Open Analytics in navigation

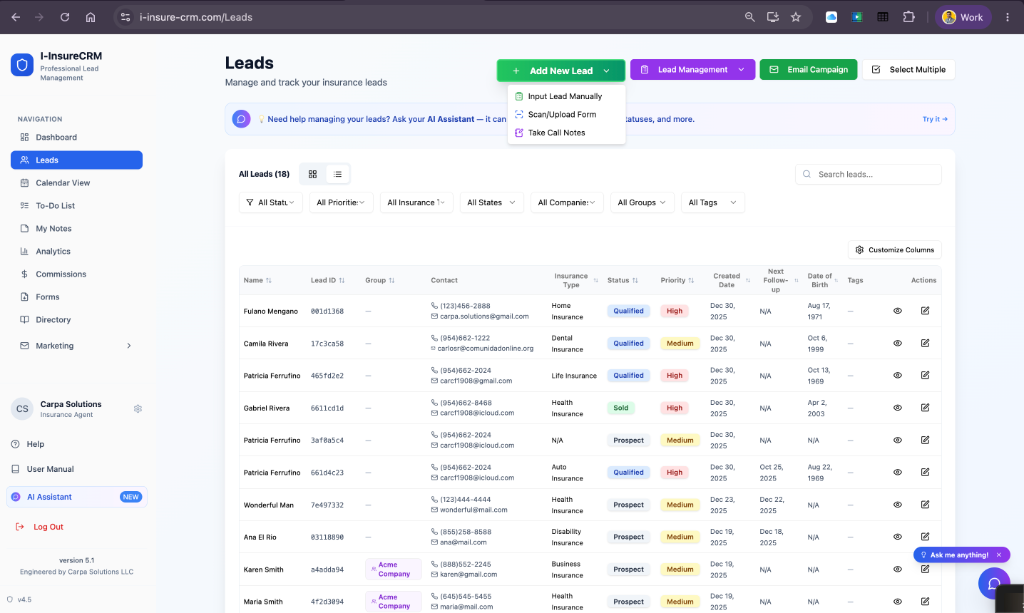click(x=76, y=251)
